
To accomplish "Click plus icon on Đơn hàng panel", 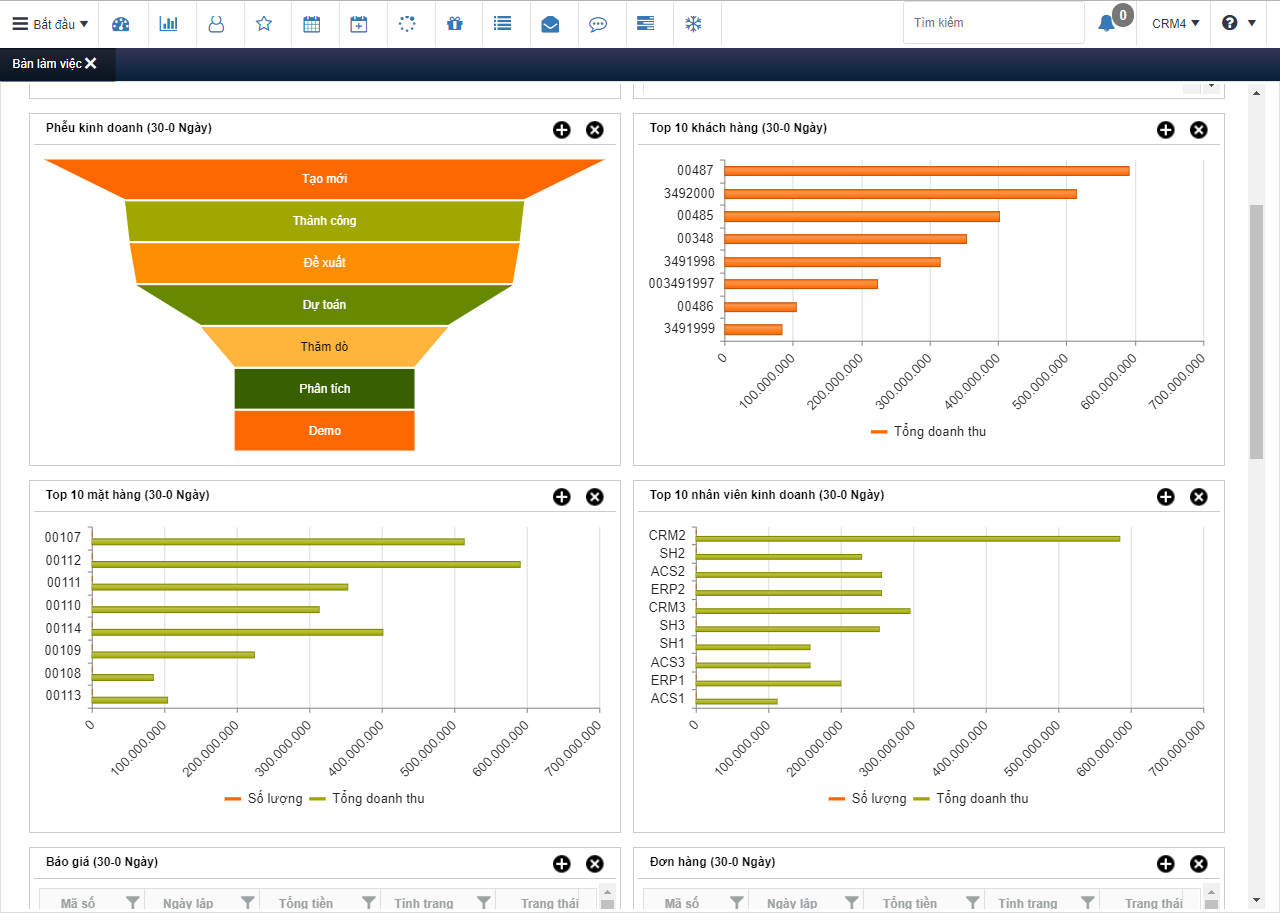I will 1166,864.
